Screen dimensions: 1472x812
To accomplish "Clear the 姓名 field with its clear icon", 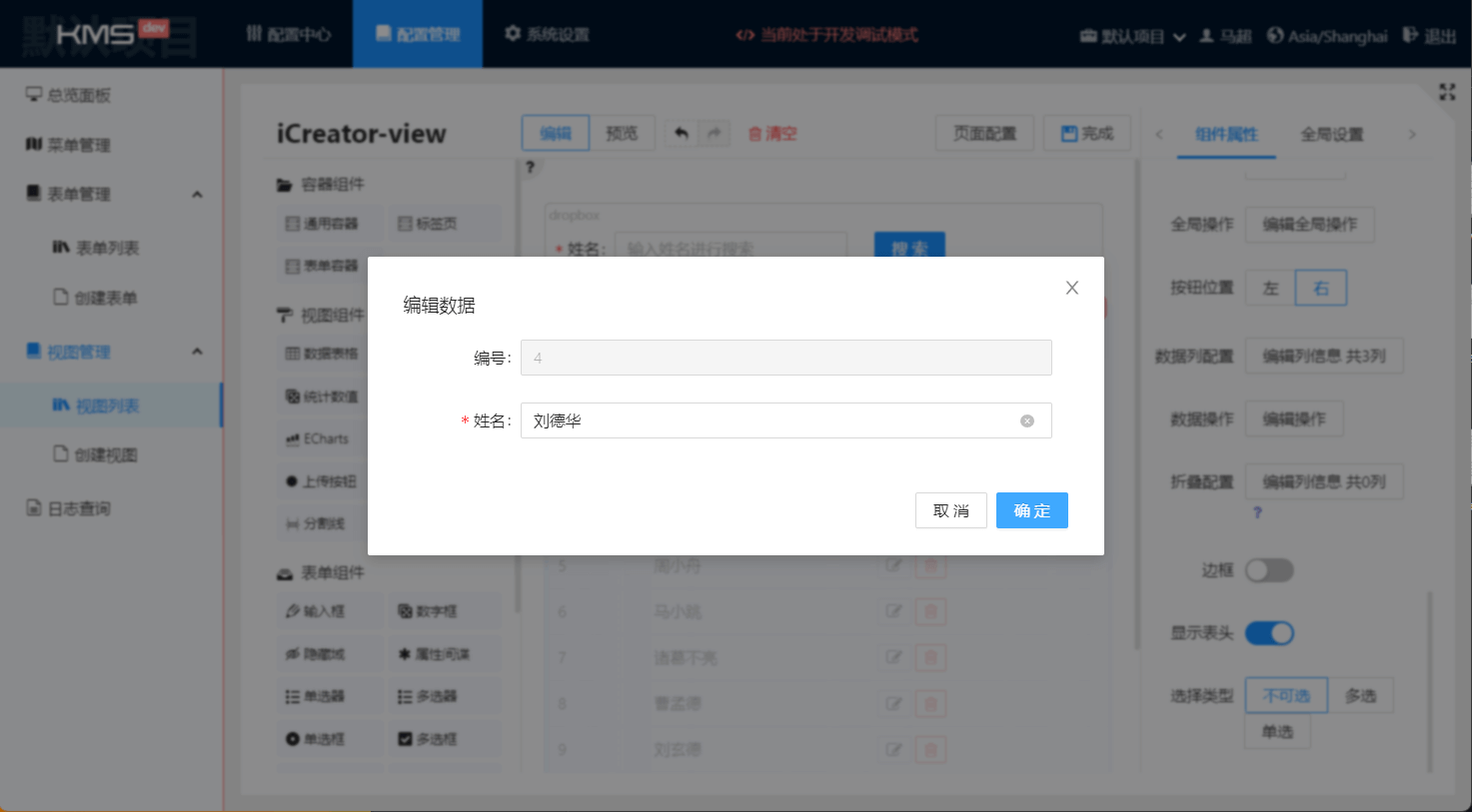I will pos(1026,421).
